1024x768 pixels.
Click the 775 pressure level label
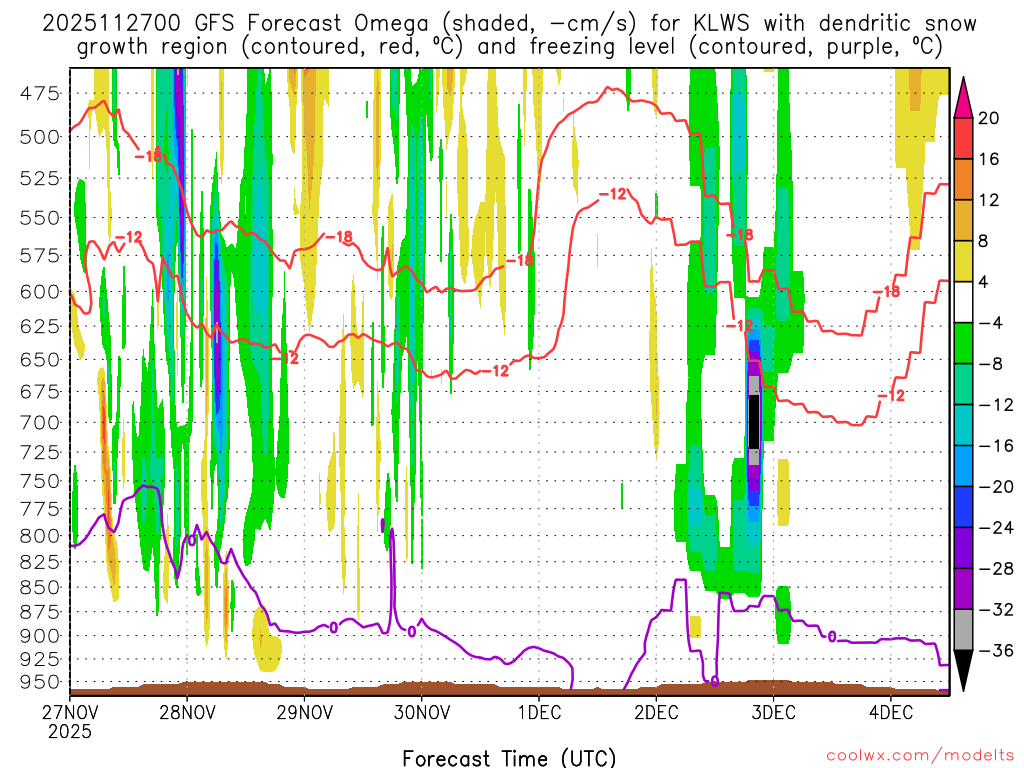[40, 509]
